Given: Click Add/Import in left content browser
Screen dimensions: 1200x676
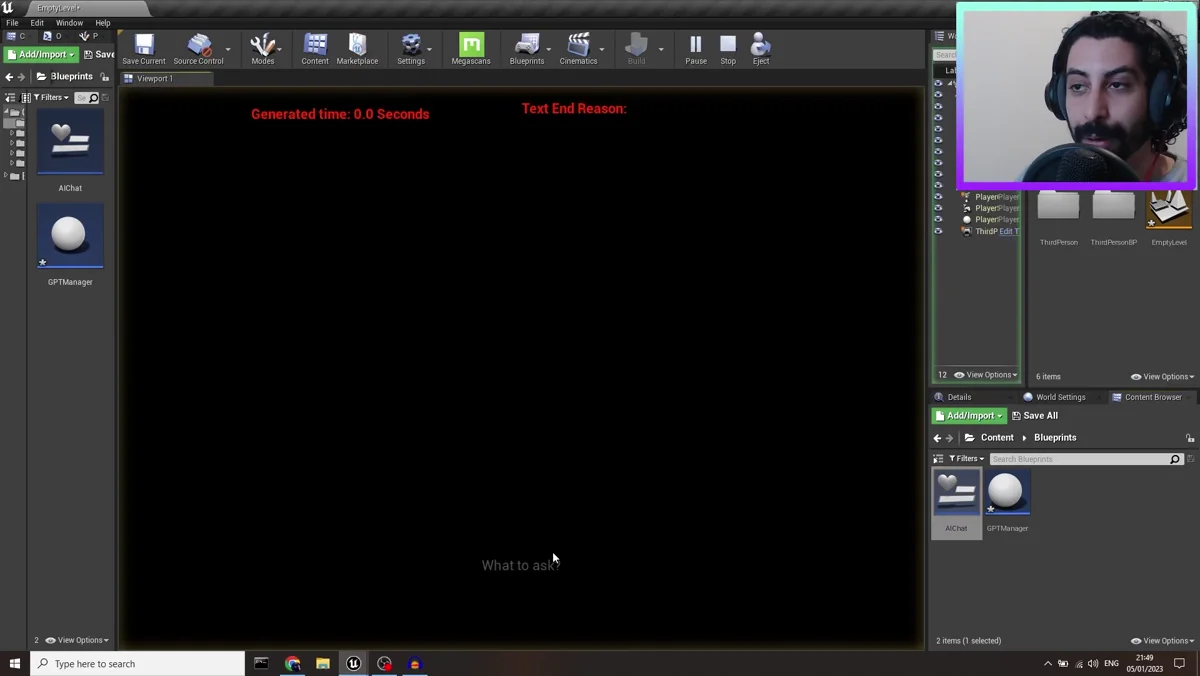Looking at the screenshot, I should (x=41, y=54).
